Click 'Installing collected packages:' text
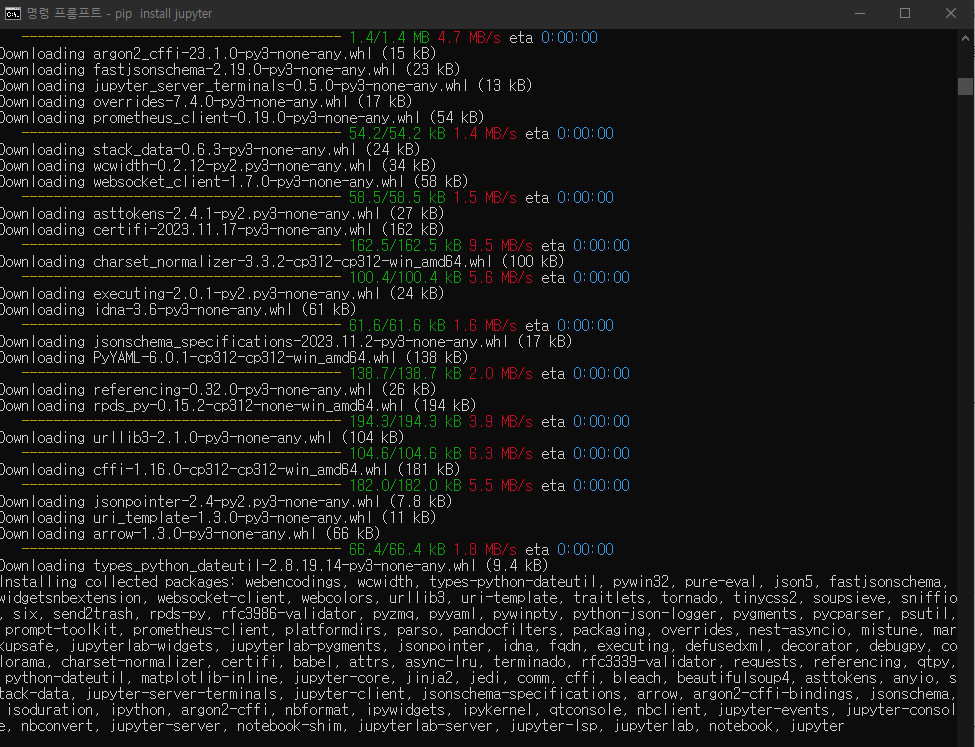 click(118, 582)
